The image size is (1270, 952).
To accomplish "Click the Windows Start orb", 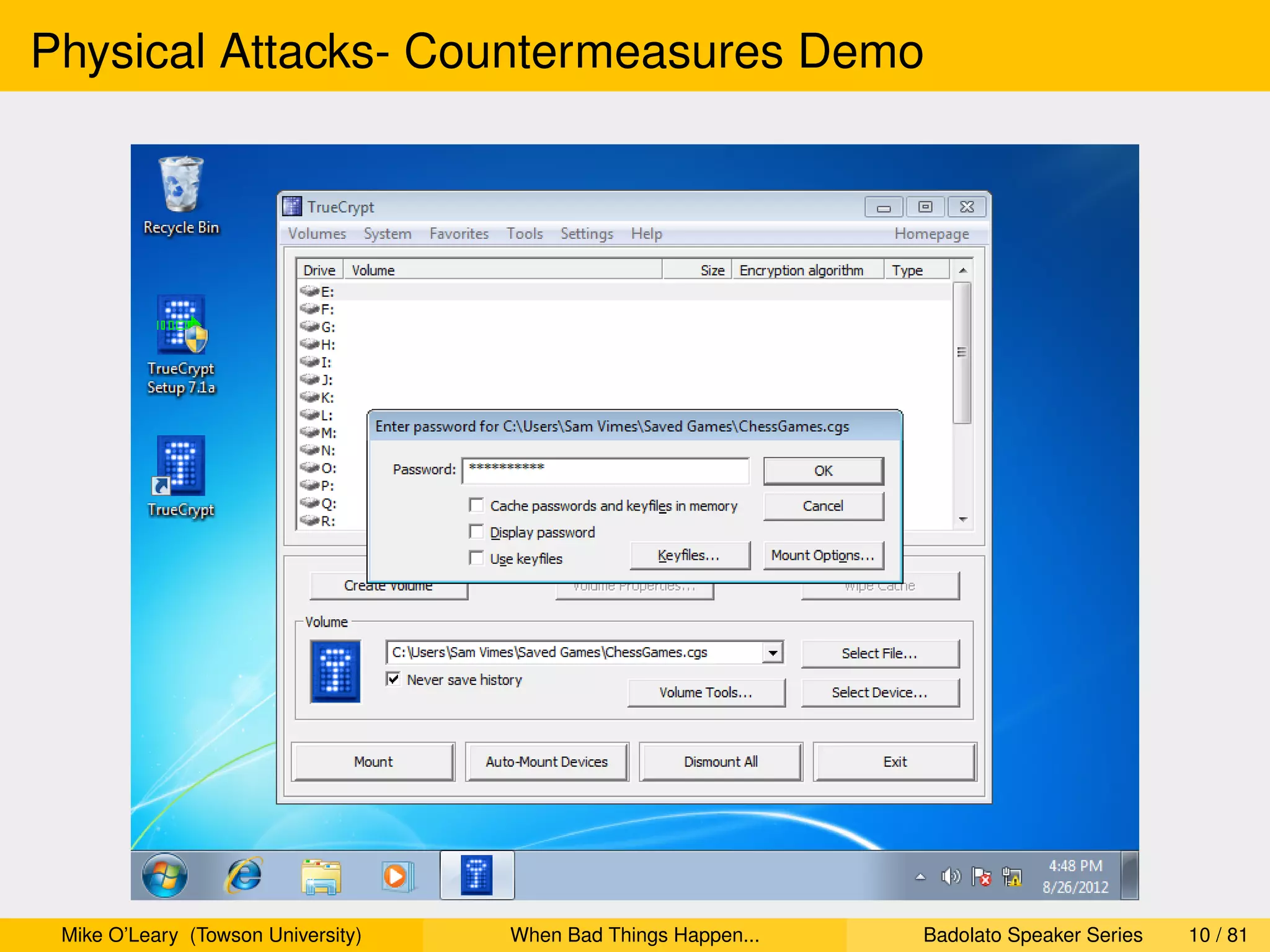I will pyautogui.click(x=164, y=876).
